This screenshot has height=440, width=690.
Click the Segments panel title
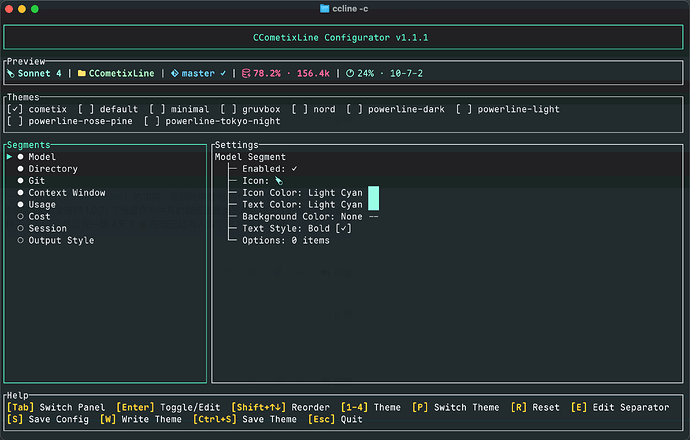coord(28,145)
